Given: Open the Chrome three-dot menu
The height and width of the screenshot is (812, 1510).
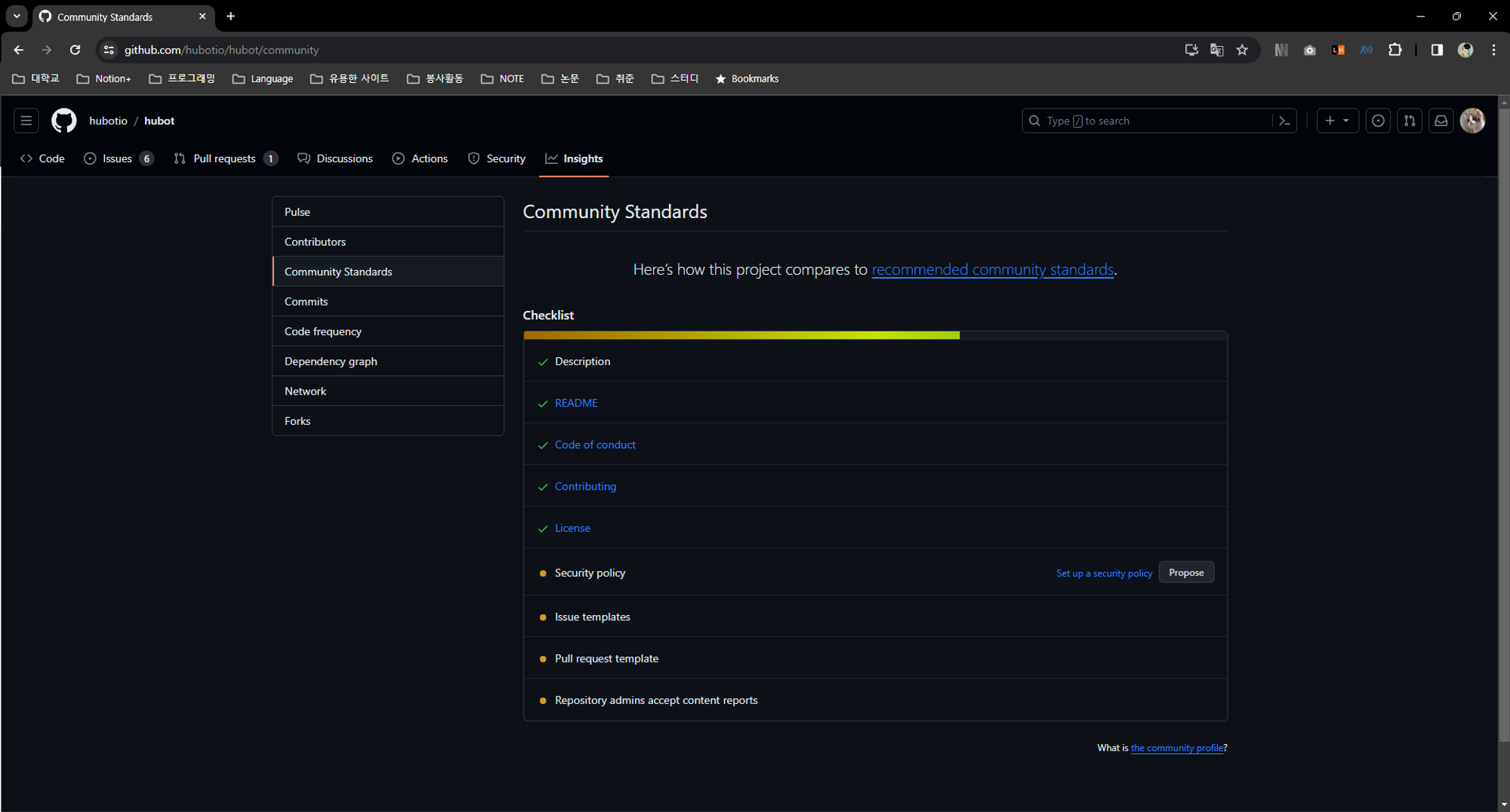Looking at the screenshot, I should (x=1493, y=50).
